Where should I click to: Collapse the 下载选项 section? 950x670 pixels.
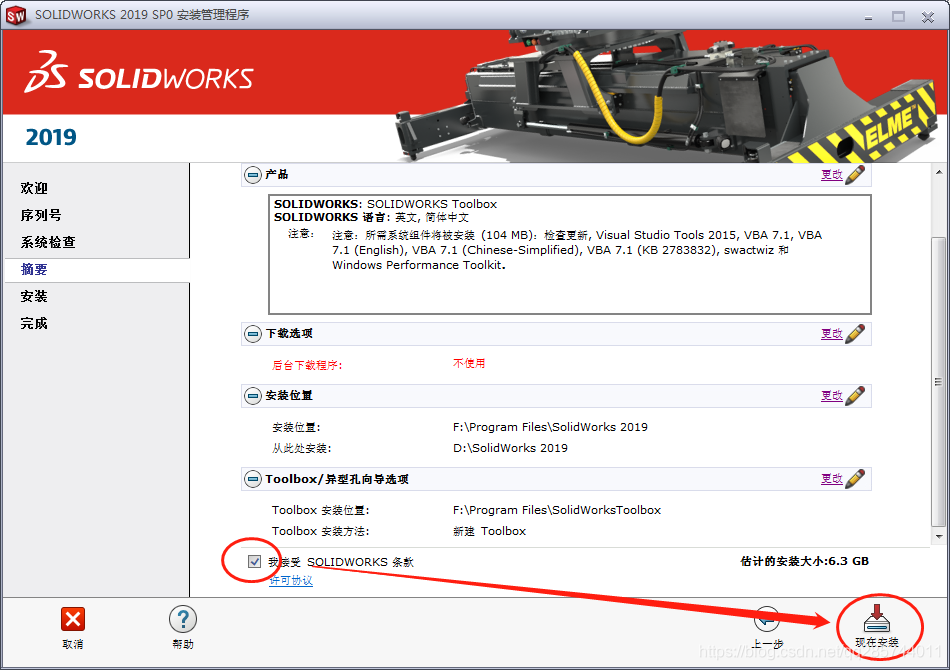253,334
